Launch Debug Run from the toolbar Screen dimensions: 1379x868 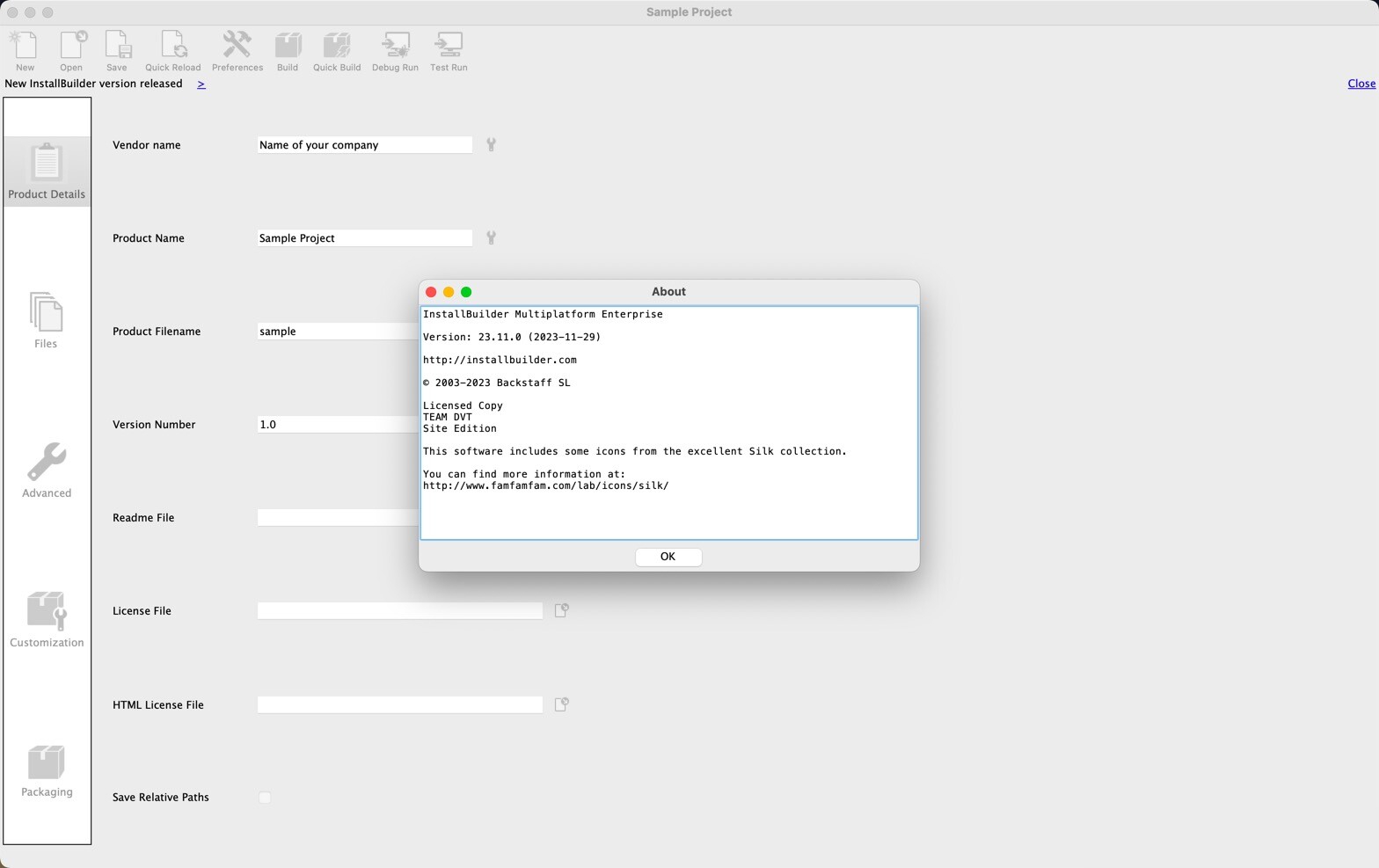(x=395, y=51)
